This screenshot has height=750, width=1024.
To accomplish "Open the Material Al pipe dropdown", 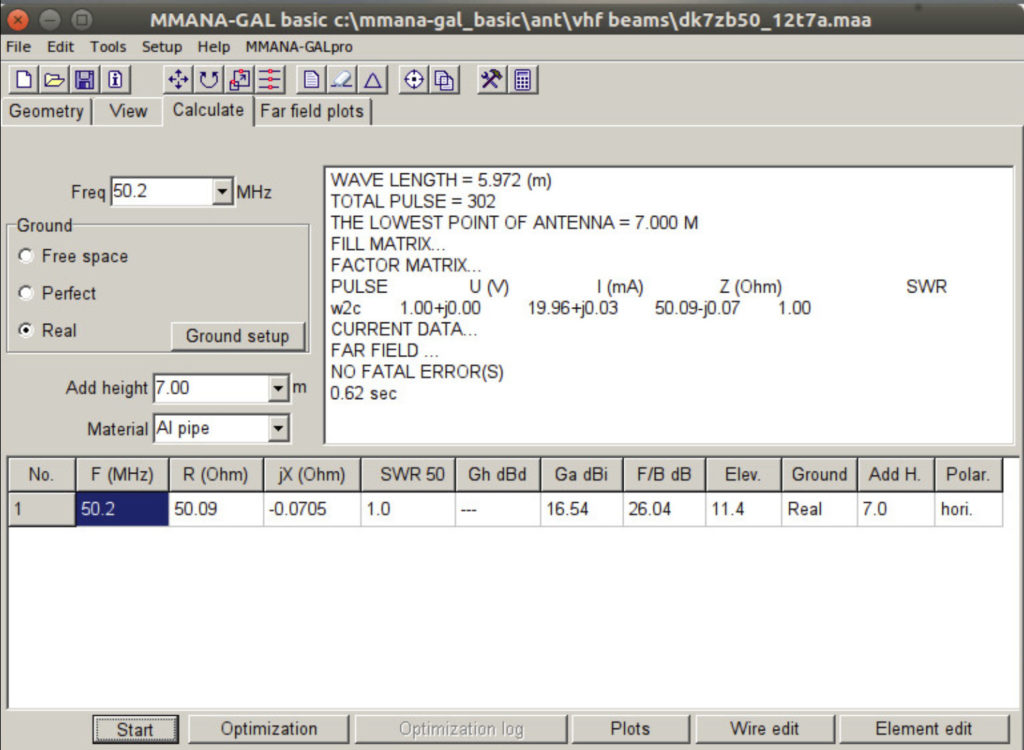I will (x=278, y=429).
